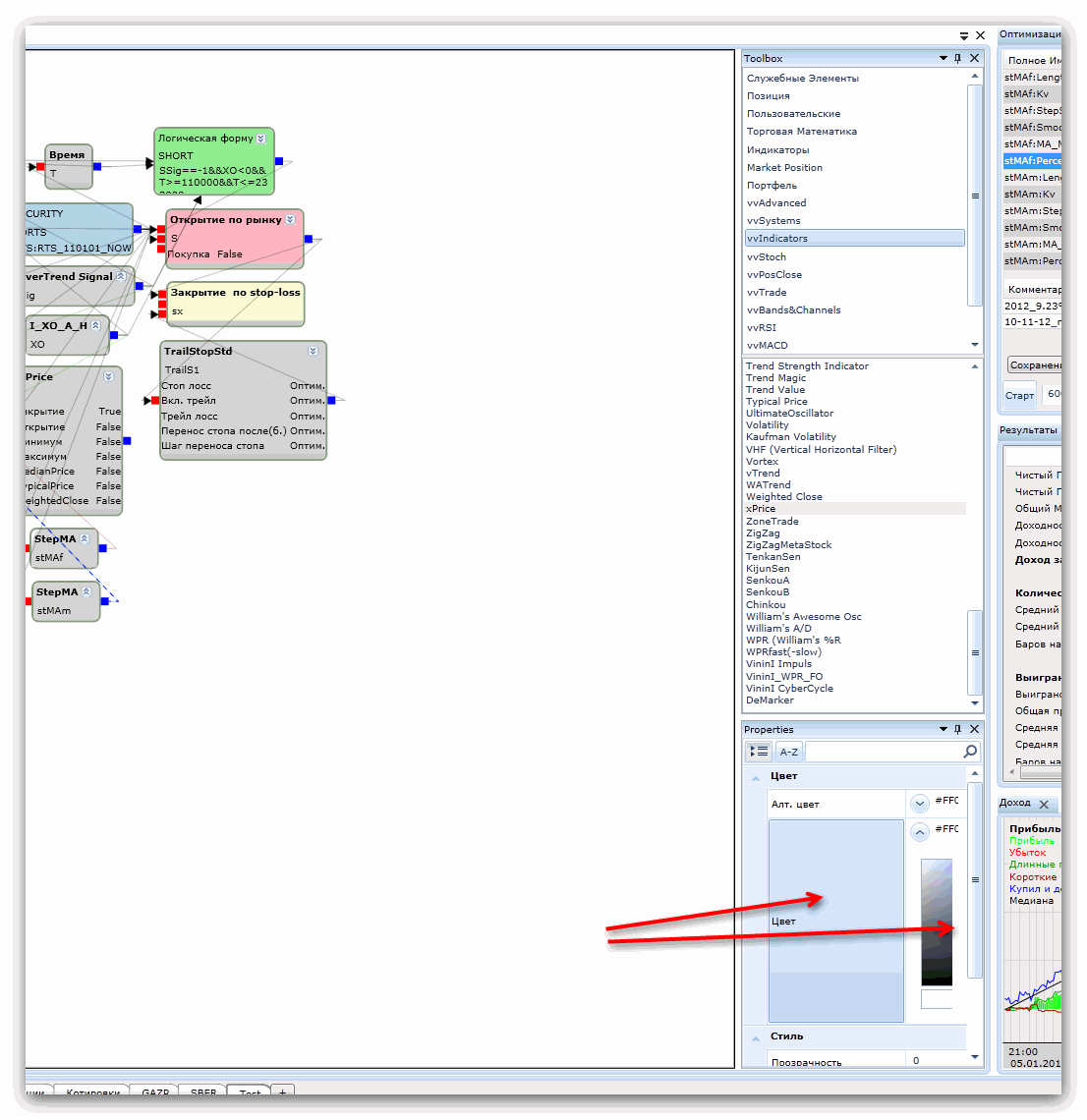The width and height of the screenshot is (1087, 1120).
Task: Sort properties alphabetically with A-Z
Action: [789, 752]
